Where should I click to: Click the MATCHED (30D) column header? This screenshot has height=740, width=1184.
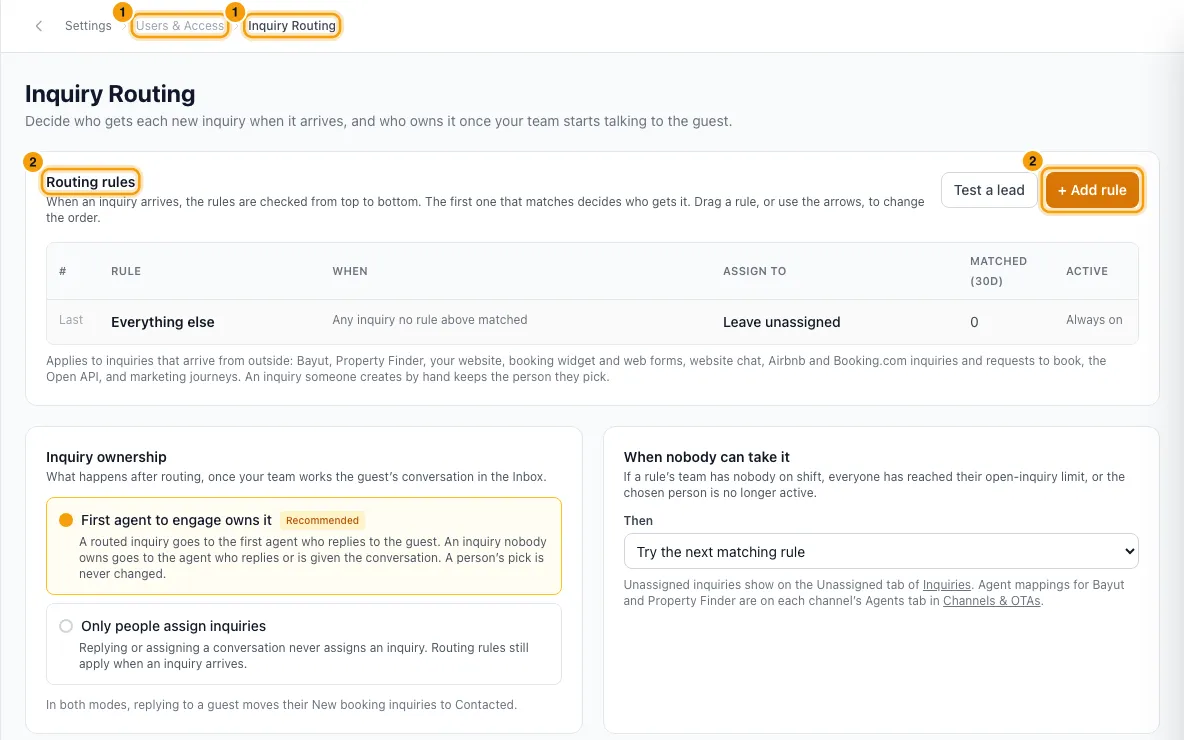click(998, 271)
